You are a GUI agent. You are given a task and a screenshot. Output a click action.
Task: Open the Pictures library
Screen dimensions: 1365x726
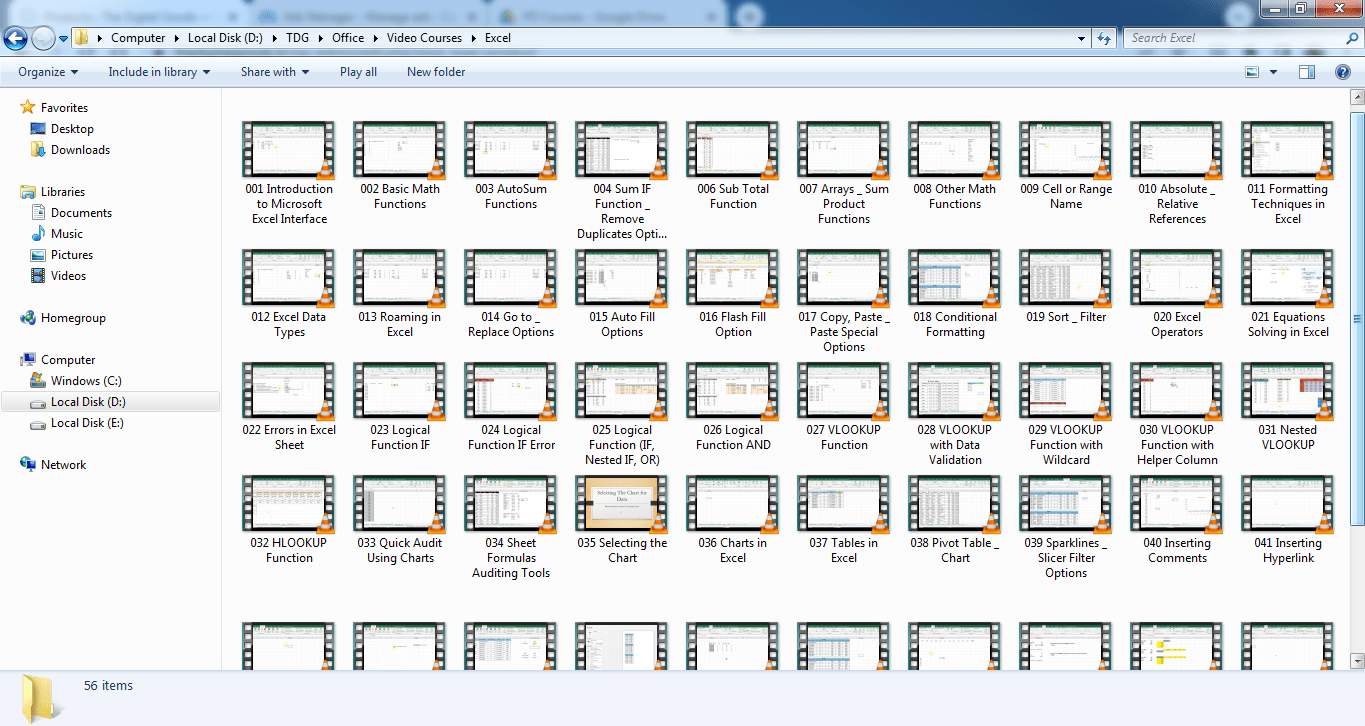(72, 255)
